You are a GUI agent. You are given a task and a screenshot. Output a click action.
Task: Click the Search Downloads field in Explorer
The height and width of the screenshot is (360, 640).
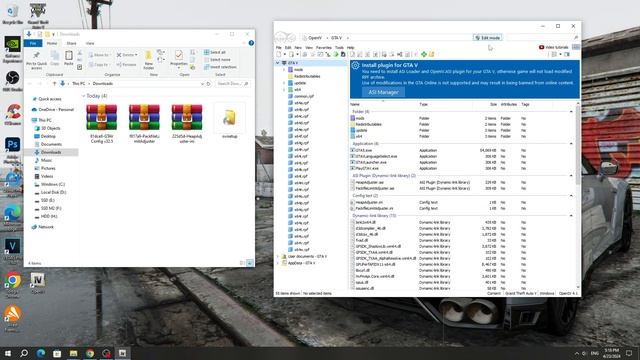point(233,84)
